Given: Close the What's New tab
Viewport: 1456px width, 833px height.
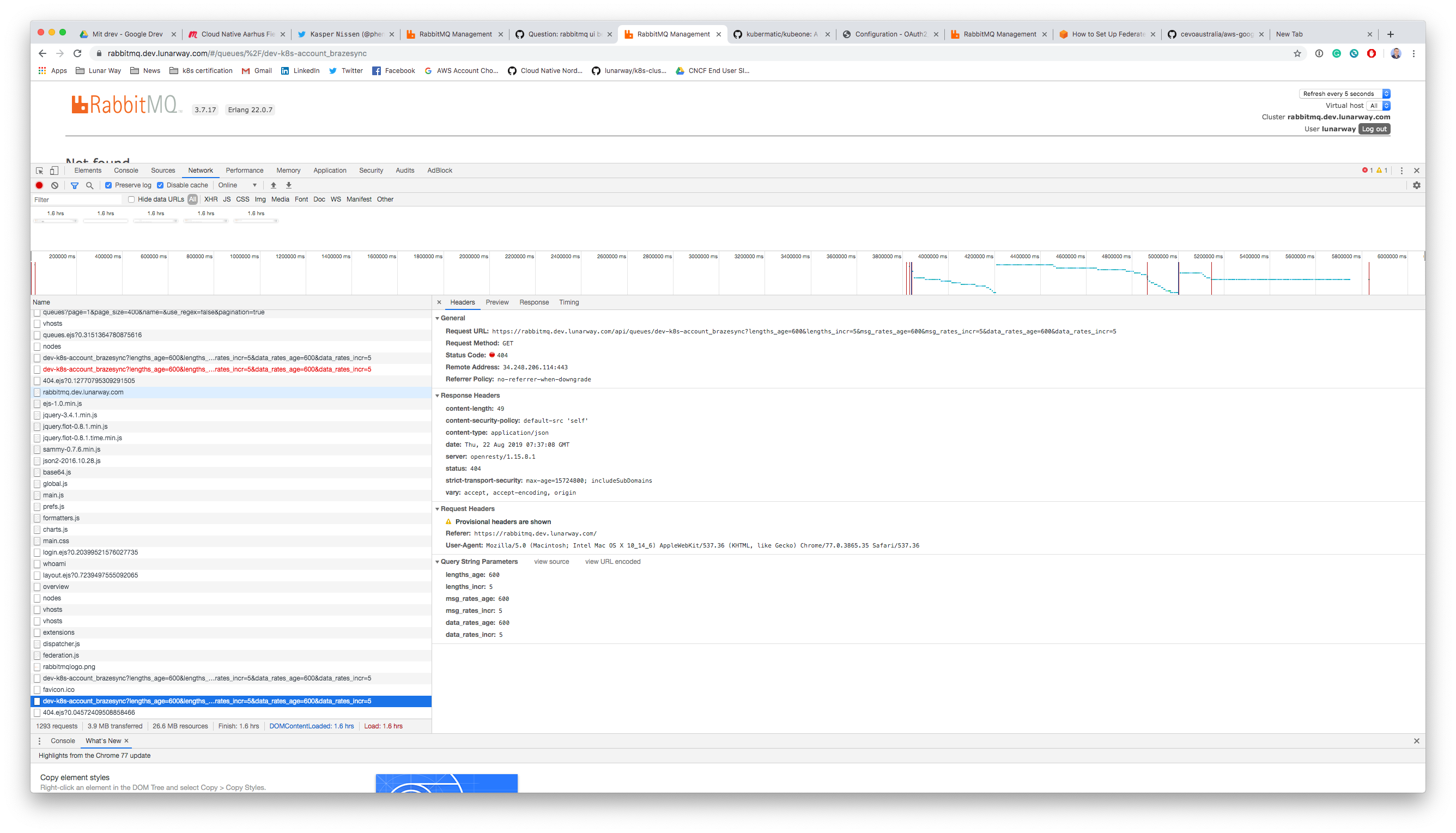Looking at the screenshot, I should click(126, 741).
